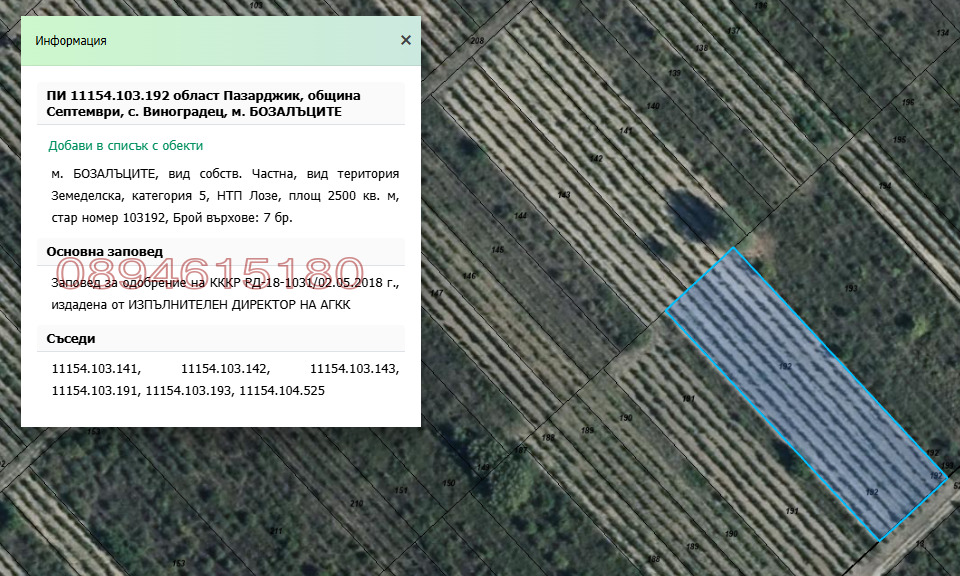Select parcel 194 on the map
960x576 pixels.
885,185
